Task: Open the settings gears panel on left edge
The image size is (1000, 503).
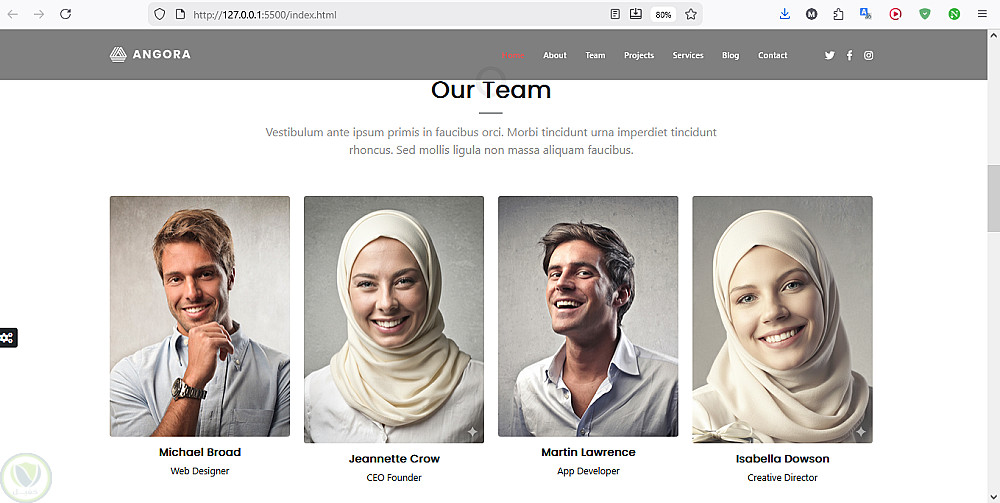Action: click(x=8, y=338)
